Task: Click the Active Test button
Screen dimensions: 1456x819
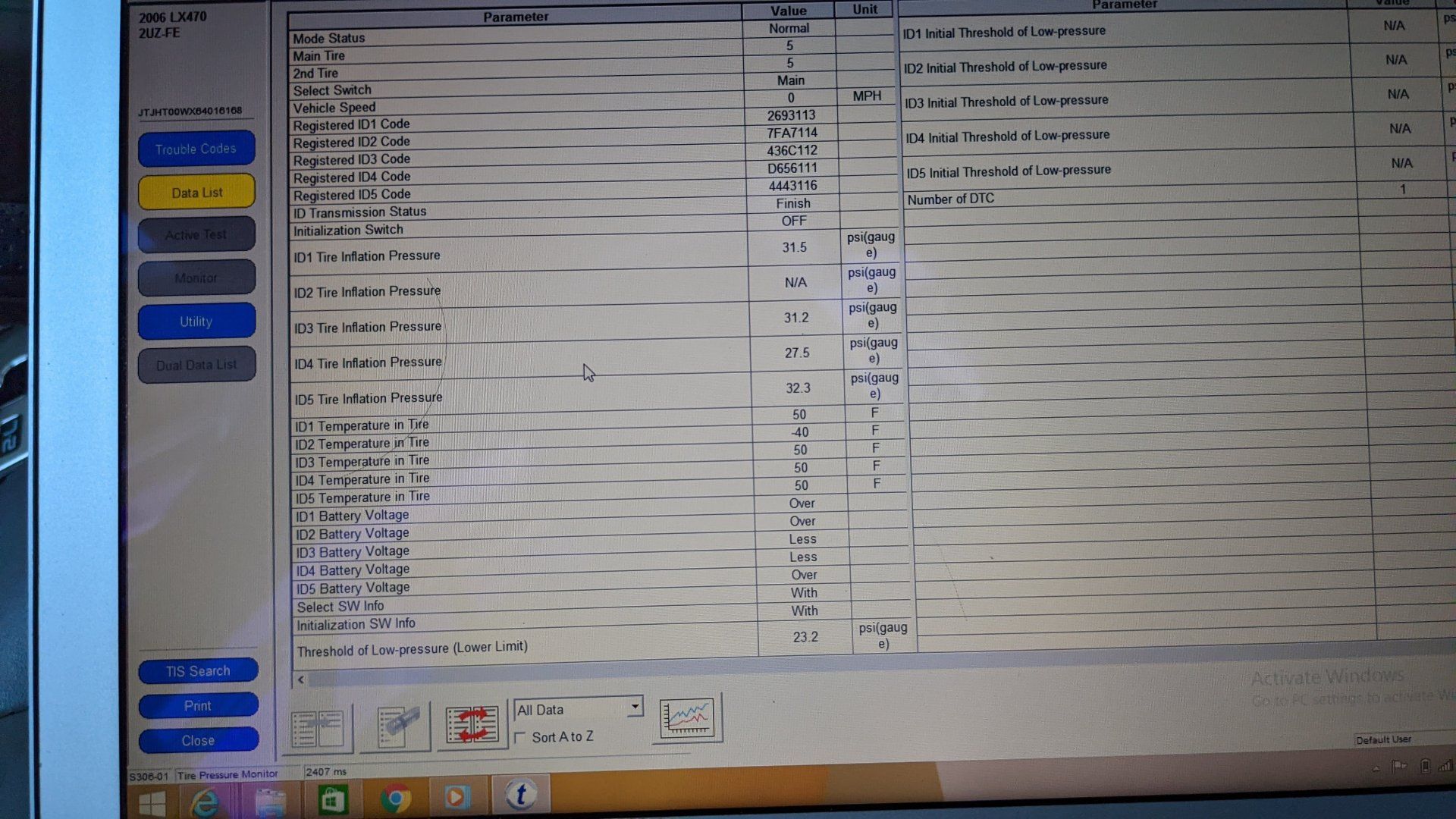Action: pos(196,234)
